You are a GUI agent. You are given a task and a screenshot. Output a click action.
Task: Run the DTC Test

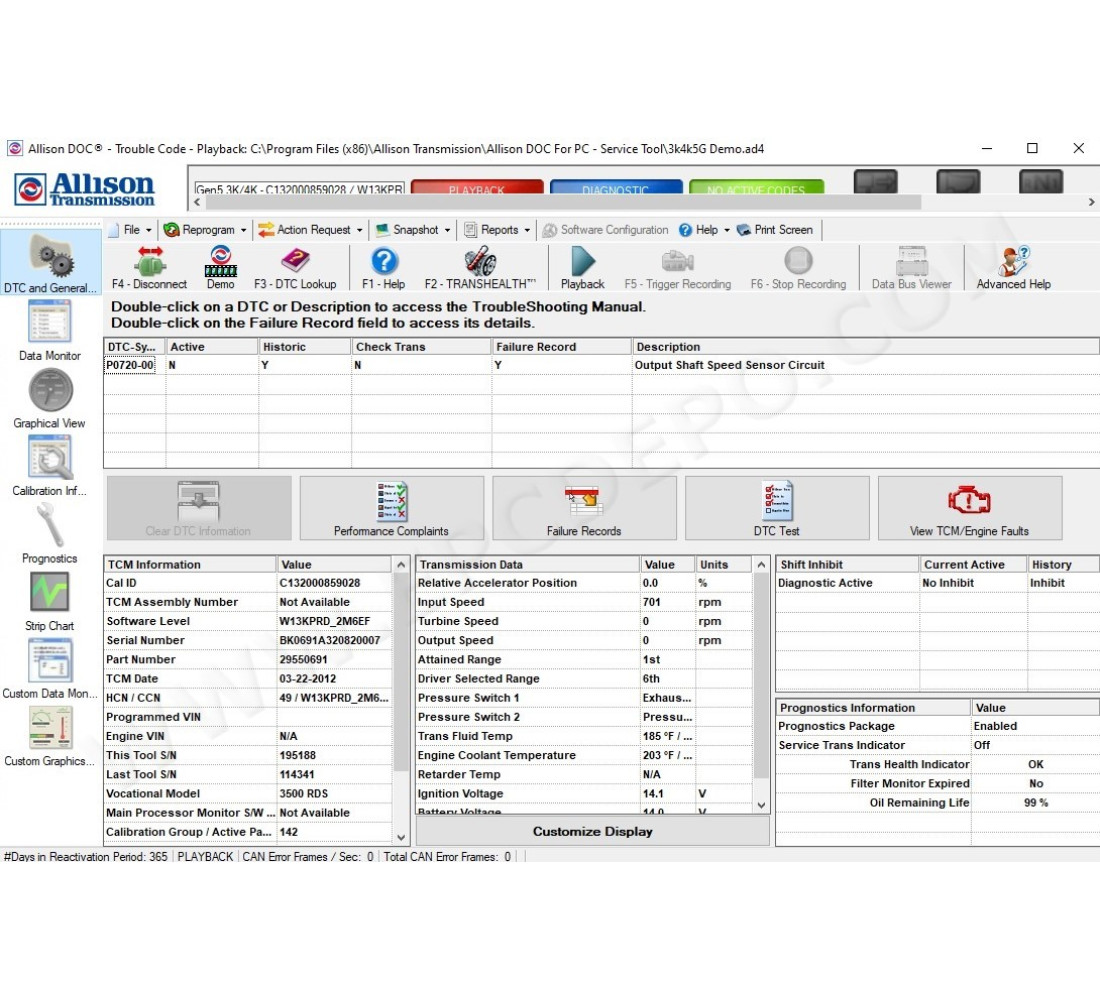coord(777,508)
